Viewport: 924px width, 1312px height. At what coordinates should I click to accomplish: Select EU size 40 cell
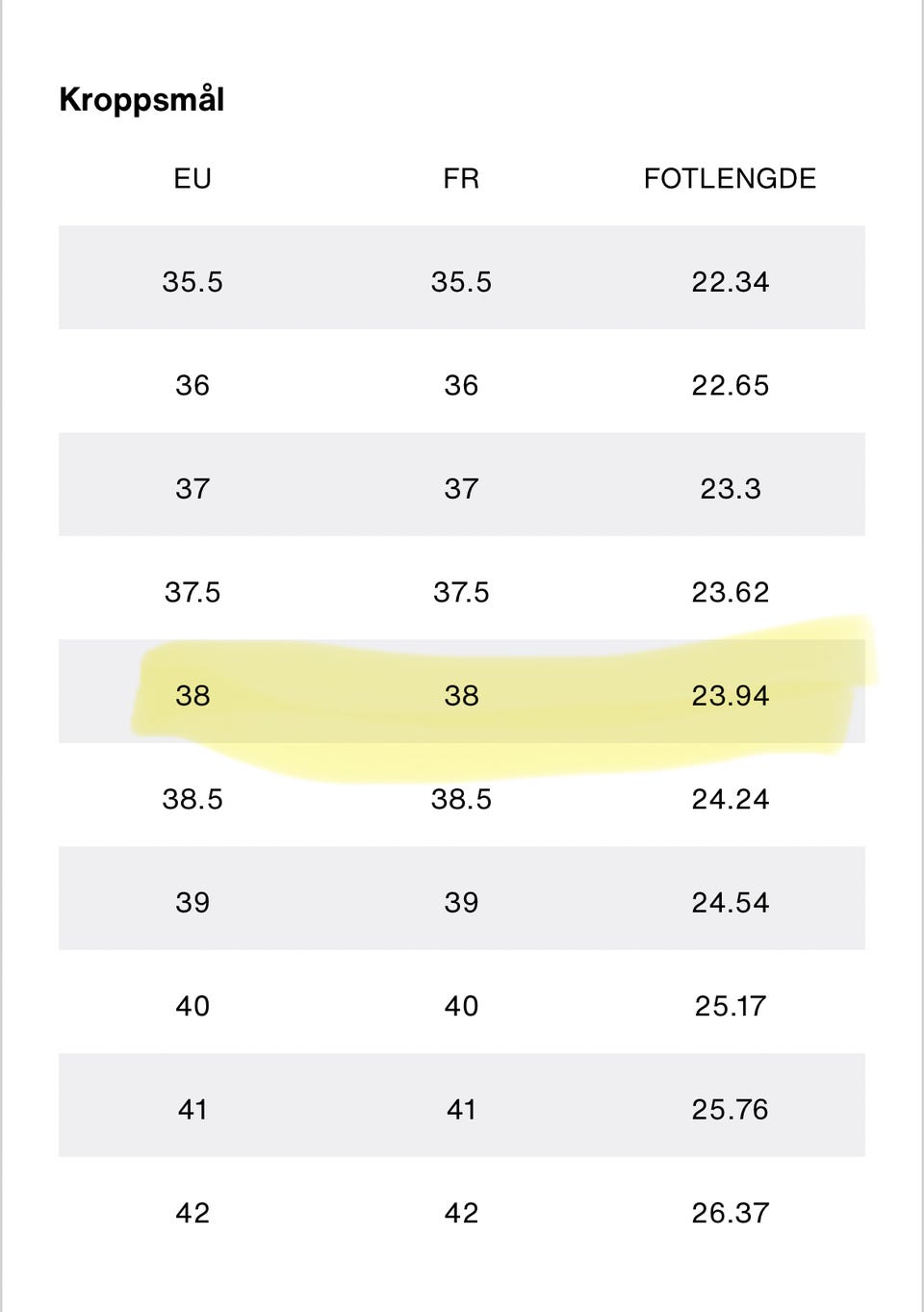(192, 1006)
